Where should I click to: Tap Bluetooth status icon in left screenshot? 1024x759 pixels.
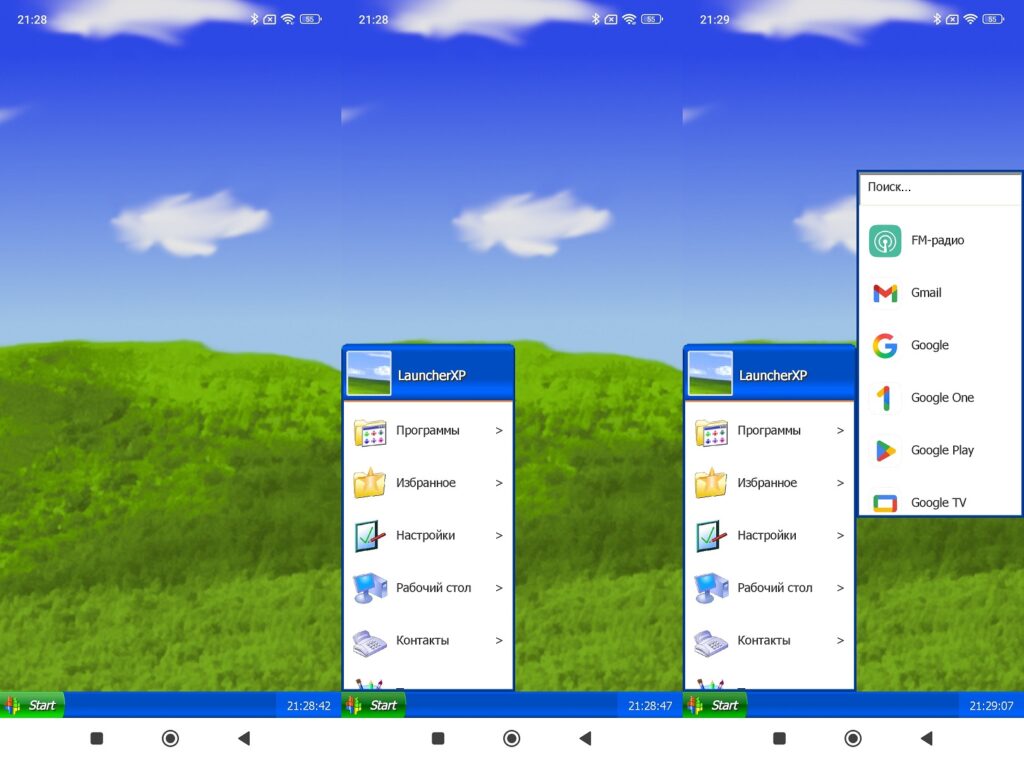[254, 19]
